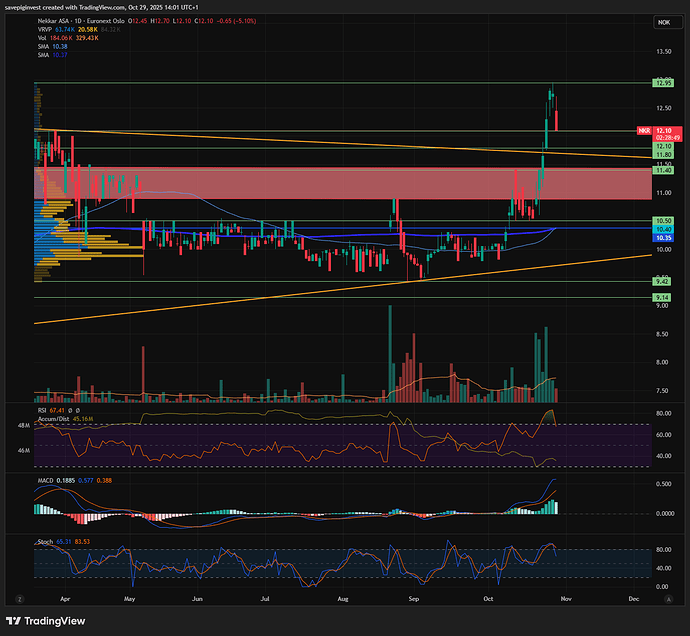Click the 10.35 blue SMA price label

(x=662, y=239)
